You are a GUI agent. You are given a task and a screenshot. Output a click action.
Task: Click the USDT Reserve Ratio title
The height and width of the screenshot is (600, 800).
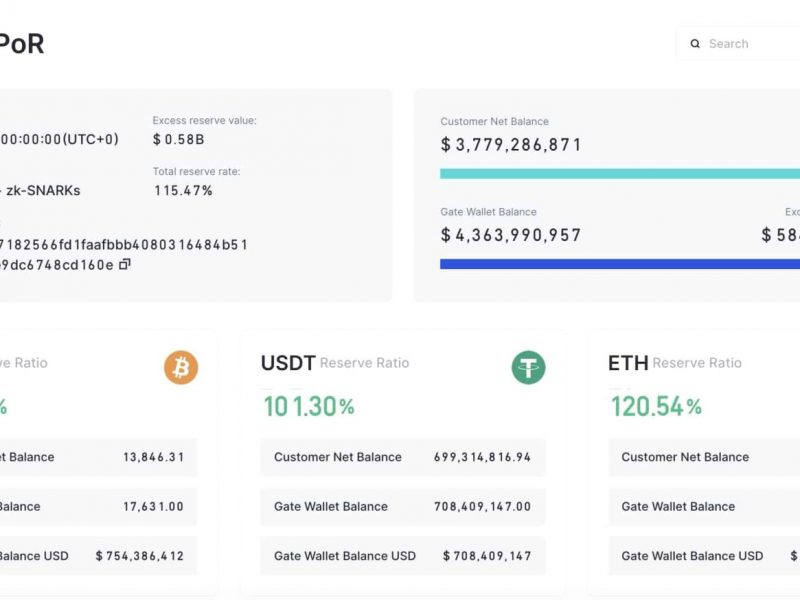(334, 363)
